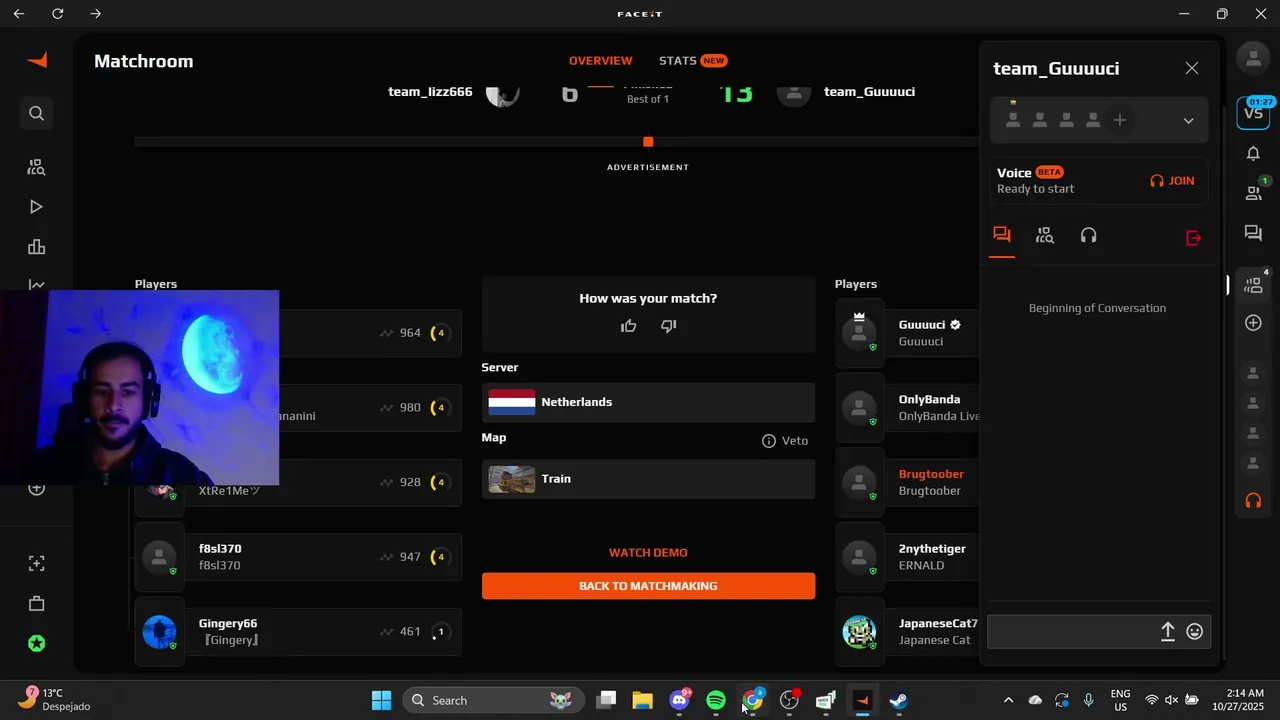Open notifications bell in right sidebar

click(1253, 153)
